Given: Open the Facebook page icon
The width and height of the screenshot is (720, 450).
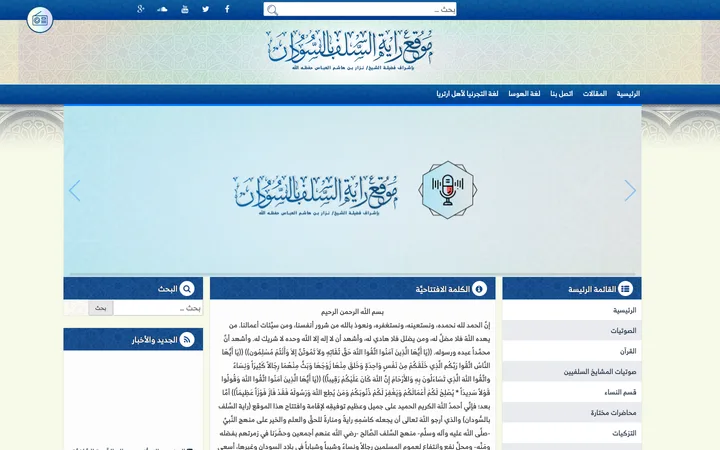Looking at the screenshot, I should click(x=227, y=9).
